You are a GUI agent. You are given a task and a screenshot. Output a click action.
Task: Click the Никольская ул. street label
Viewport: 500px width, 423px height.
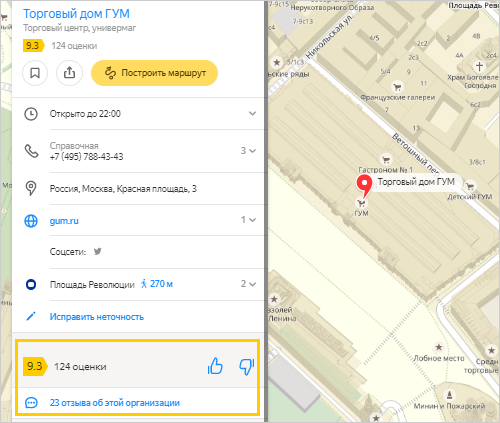pyautogui.click(x=330, y=36)
